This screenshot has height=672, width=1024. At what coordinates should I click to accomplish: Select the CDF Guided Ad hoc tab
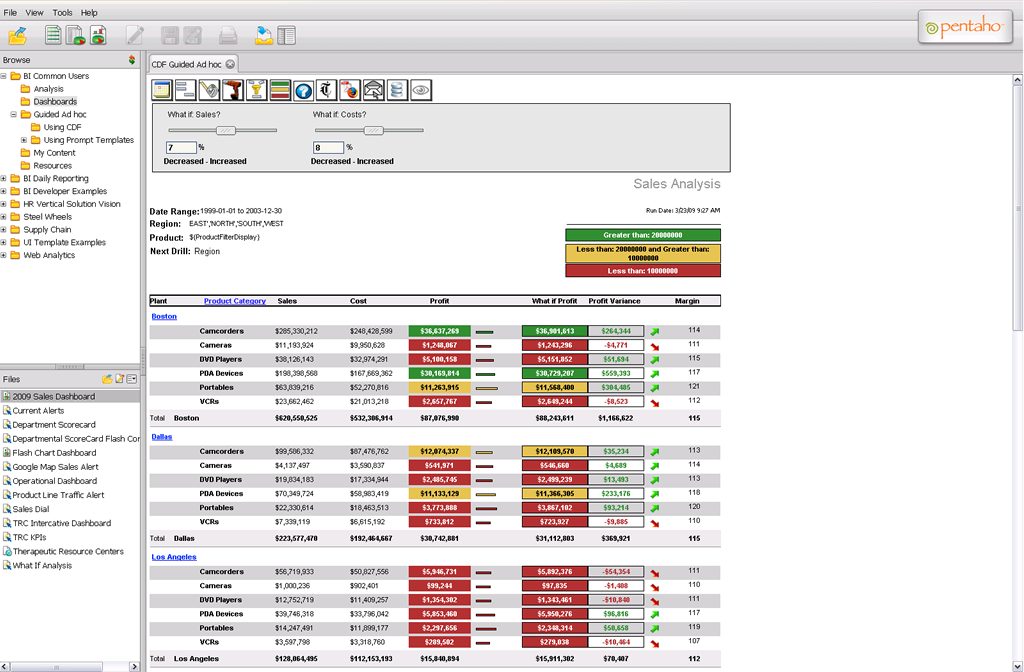click(x=187, y=64)
